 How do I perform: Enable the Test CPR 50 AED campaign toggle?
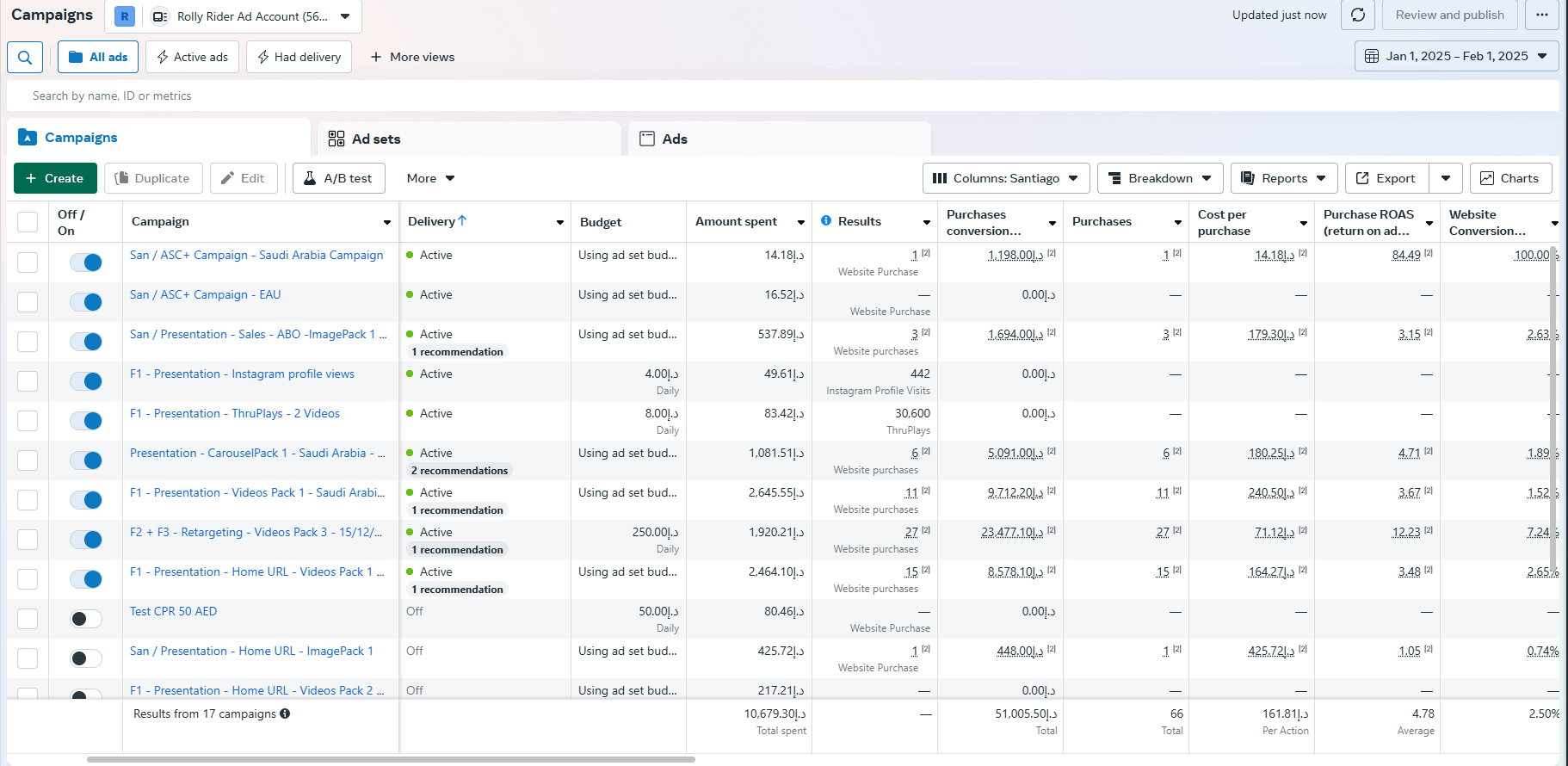[x=86, y=619]
